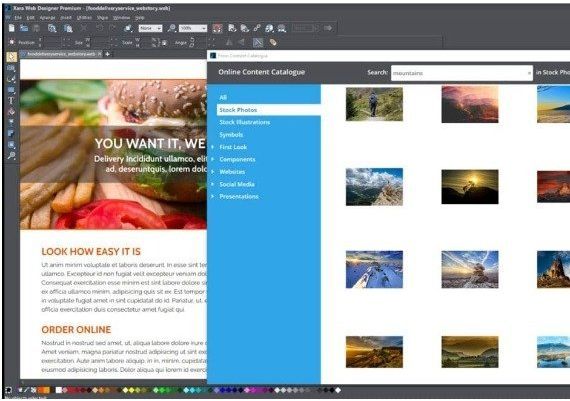Viewport: 570px width, 401px height.
Task: Expand the Social Media category
Action: [x=213, y=184]
